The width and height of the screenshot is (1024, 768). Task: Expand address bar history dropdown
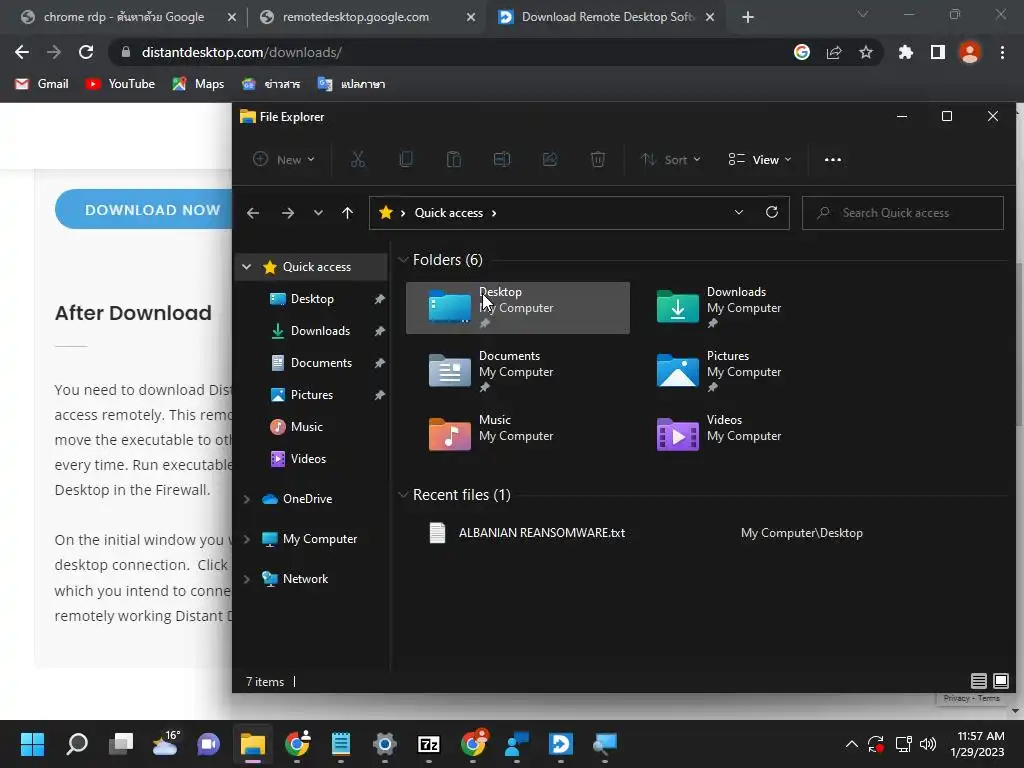(739, 212)
